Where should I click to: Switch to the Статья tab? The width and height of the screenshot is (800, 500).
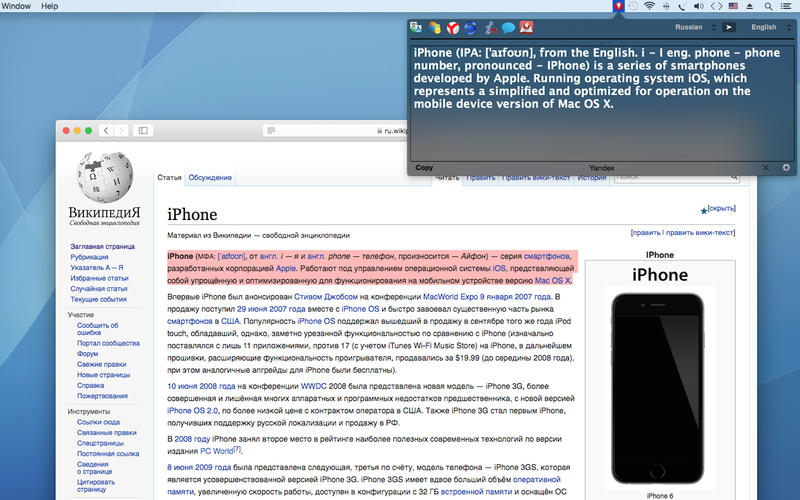pos(169,178)
